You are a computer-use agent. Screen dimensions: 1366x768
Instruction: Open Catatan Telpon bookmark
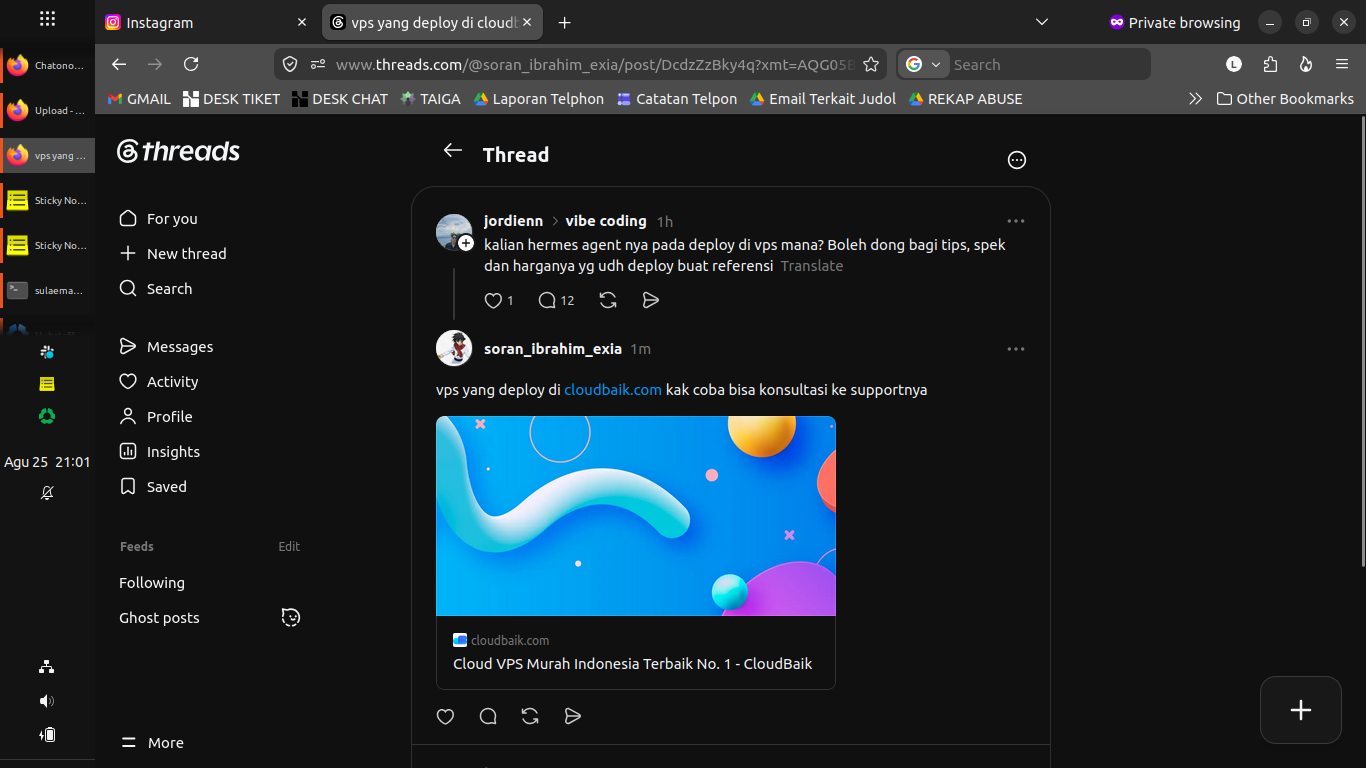tap(677, 99)
